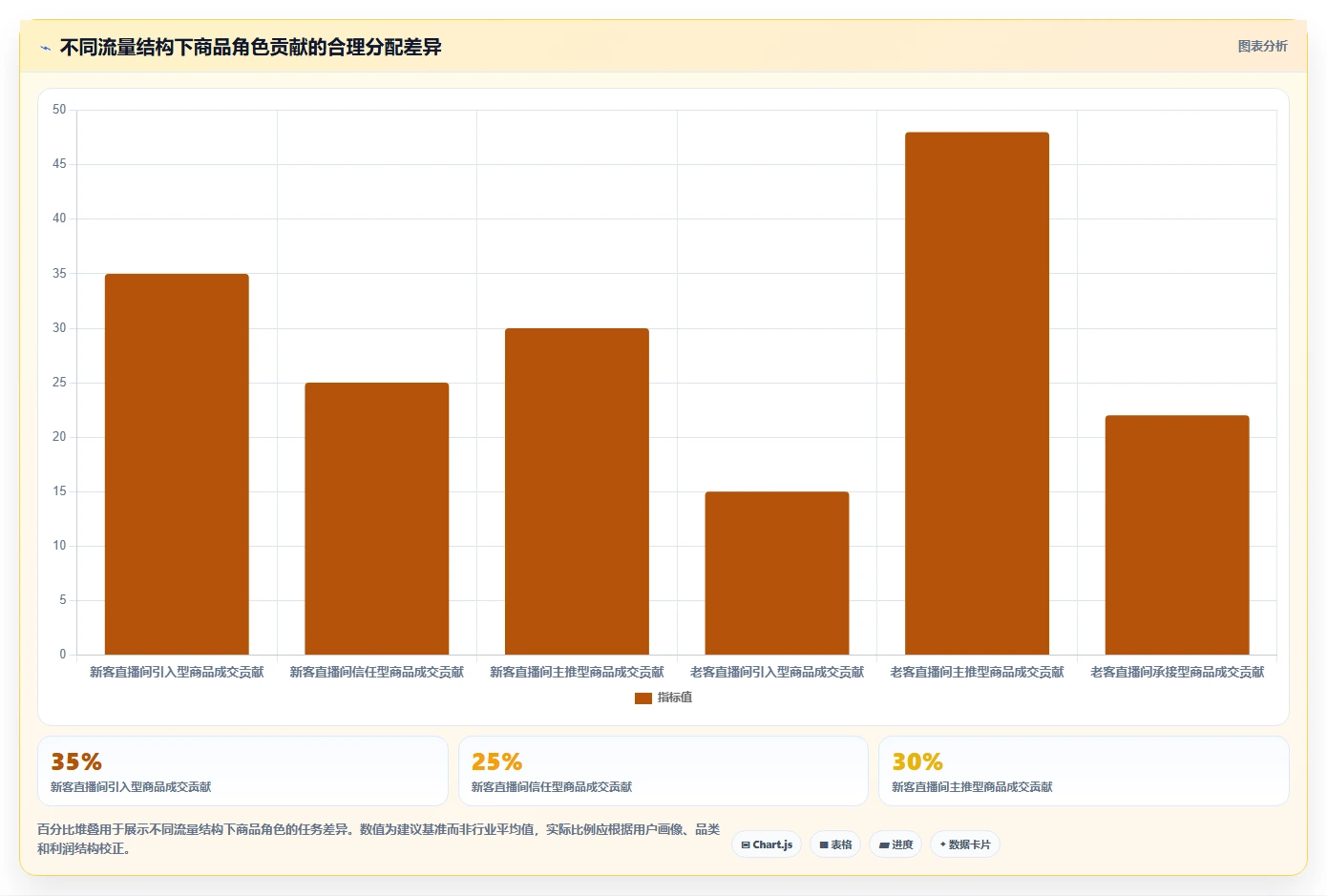Click the lightning icon beside the chart title
The height and width of the screenshot is (896, 1327).
(x=45, y=48)
